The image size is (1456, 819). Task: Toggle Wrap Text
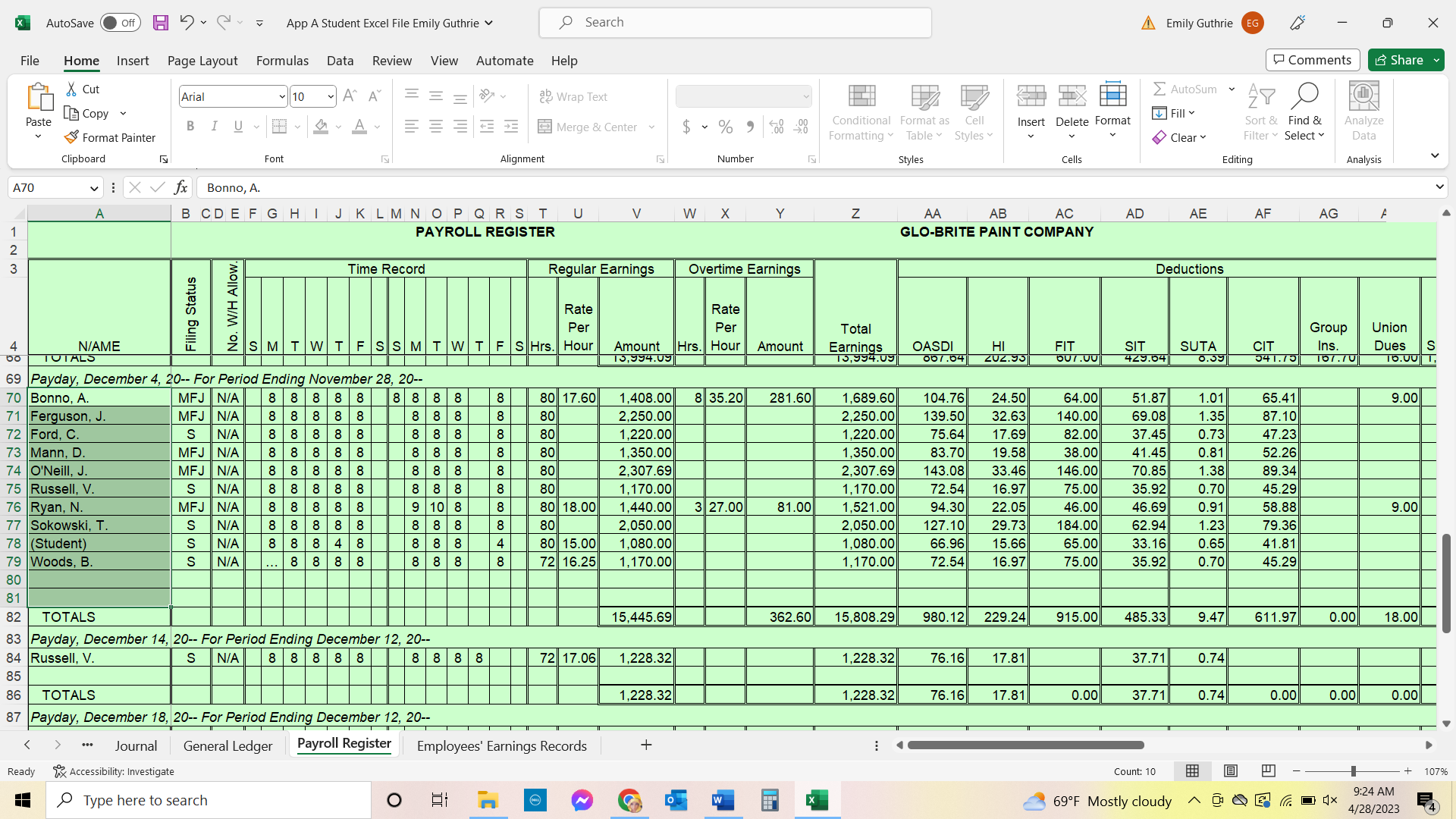[x=573, y=96]
